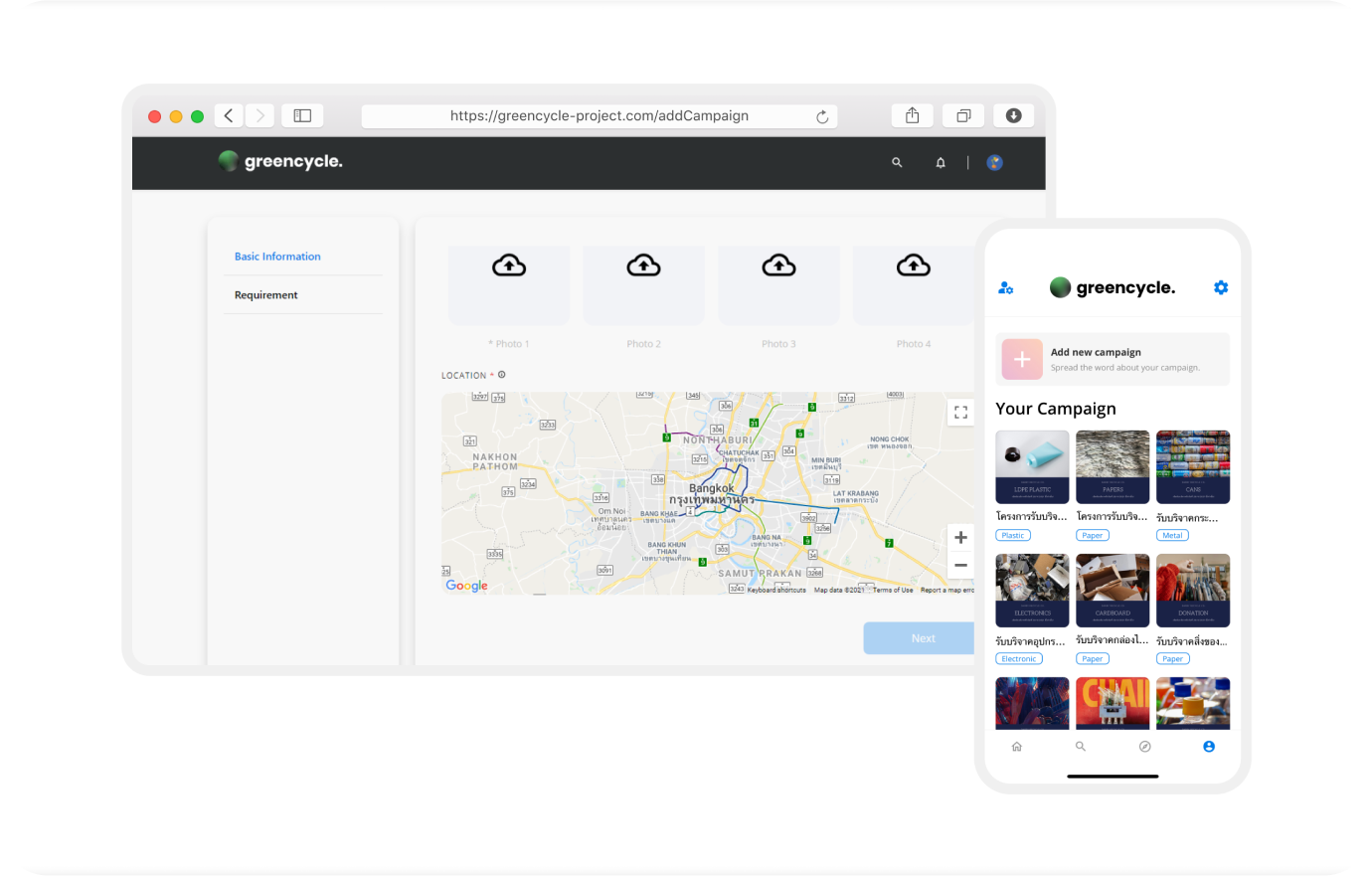Toggle fullscreen view on the map
The width and height of the screenshot is (1372, 876).
pos(960,413)
